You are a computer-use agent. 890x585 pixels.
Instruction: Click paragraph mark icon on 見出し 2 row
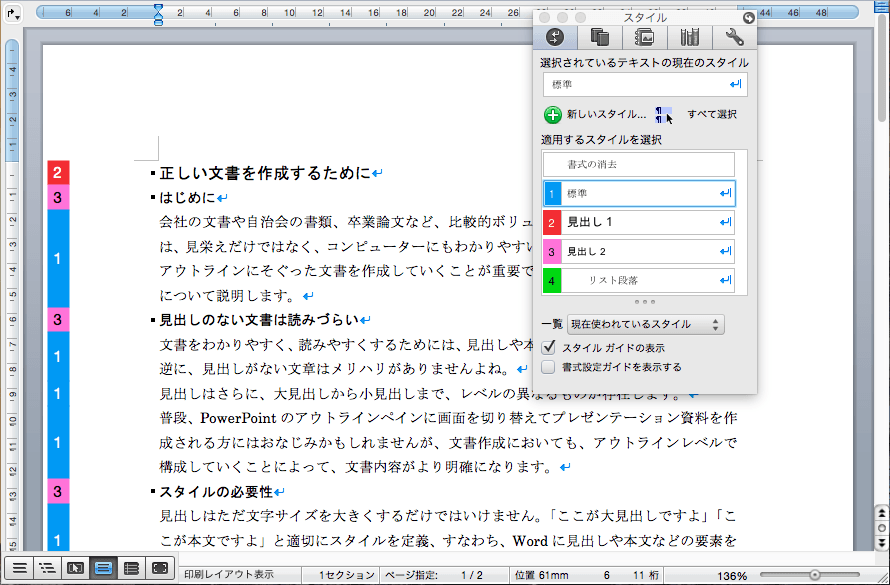725,251
